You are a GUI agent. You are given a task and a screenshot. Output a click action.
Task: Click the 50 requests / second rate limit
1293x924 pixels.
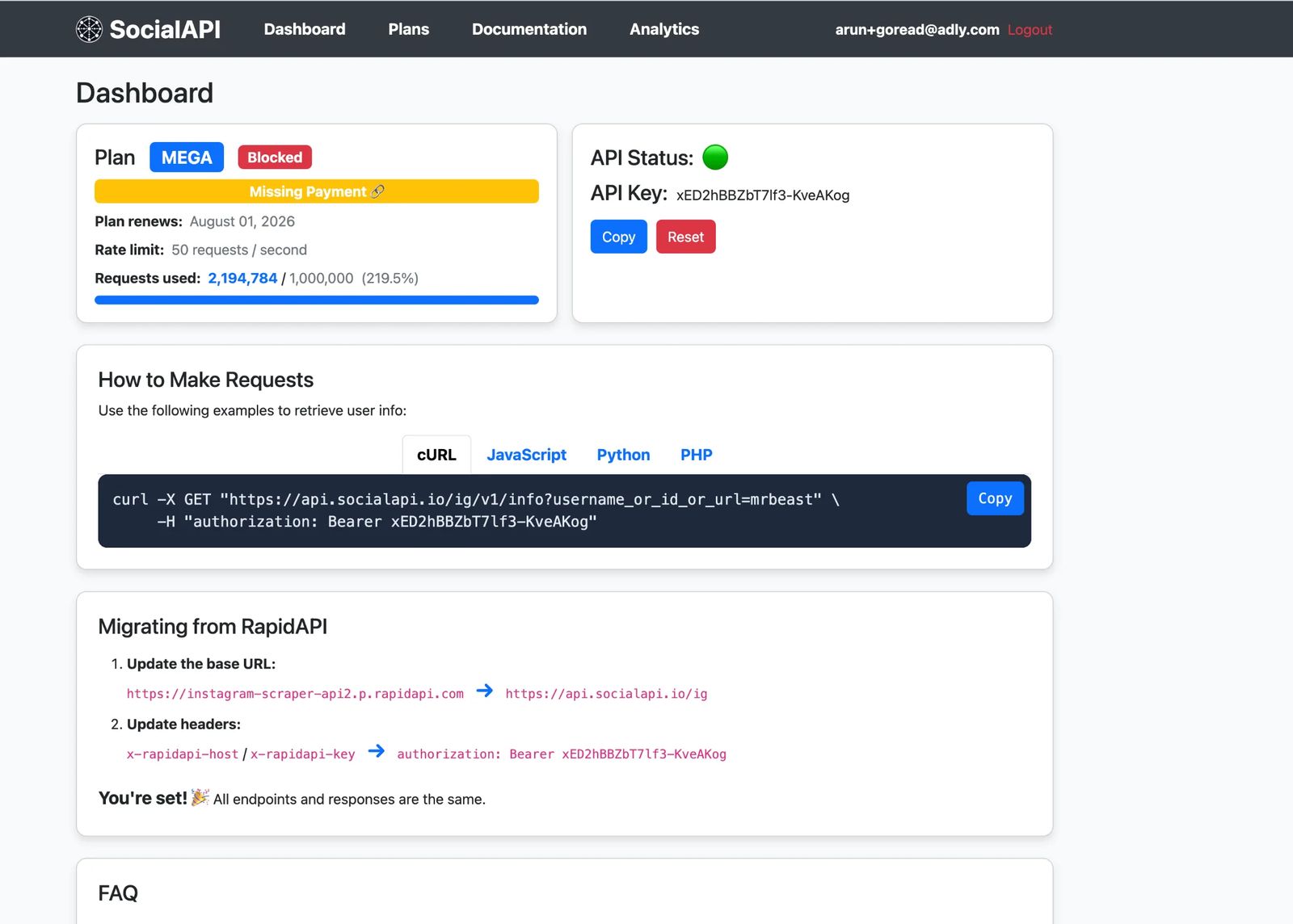[x=239, y=250]
